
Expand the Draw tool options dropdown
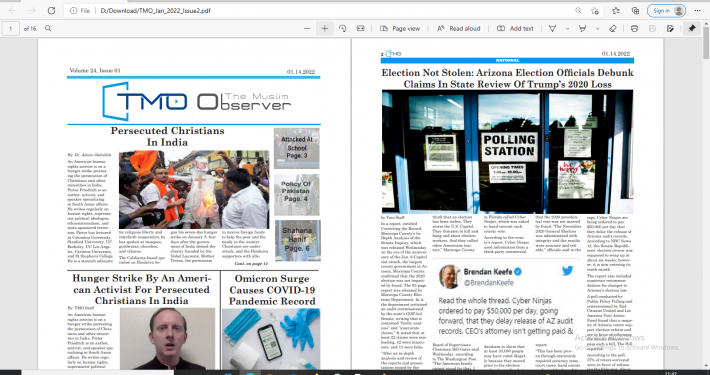567,29
